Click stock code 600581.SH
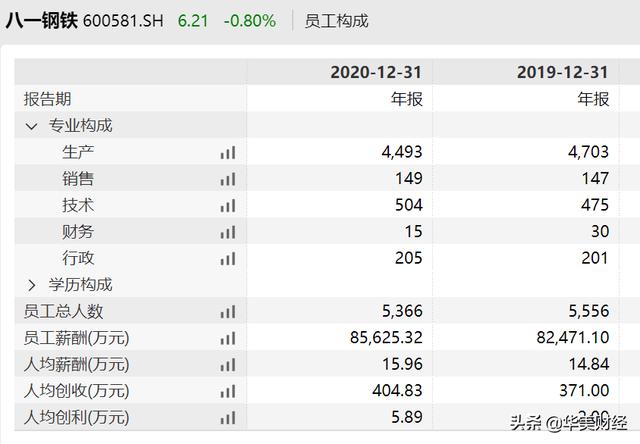640x444 pixels. 122,20
